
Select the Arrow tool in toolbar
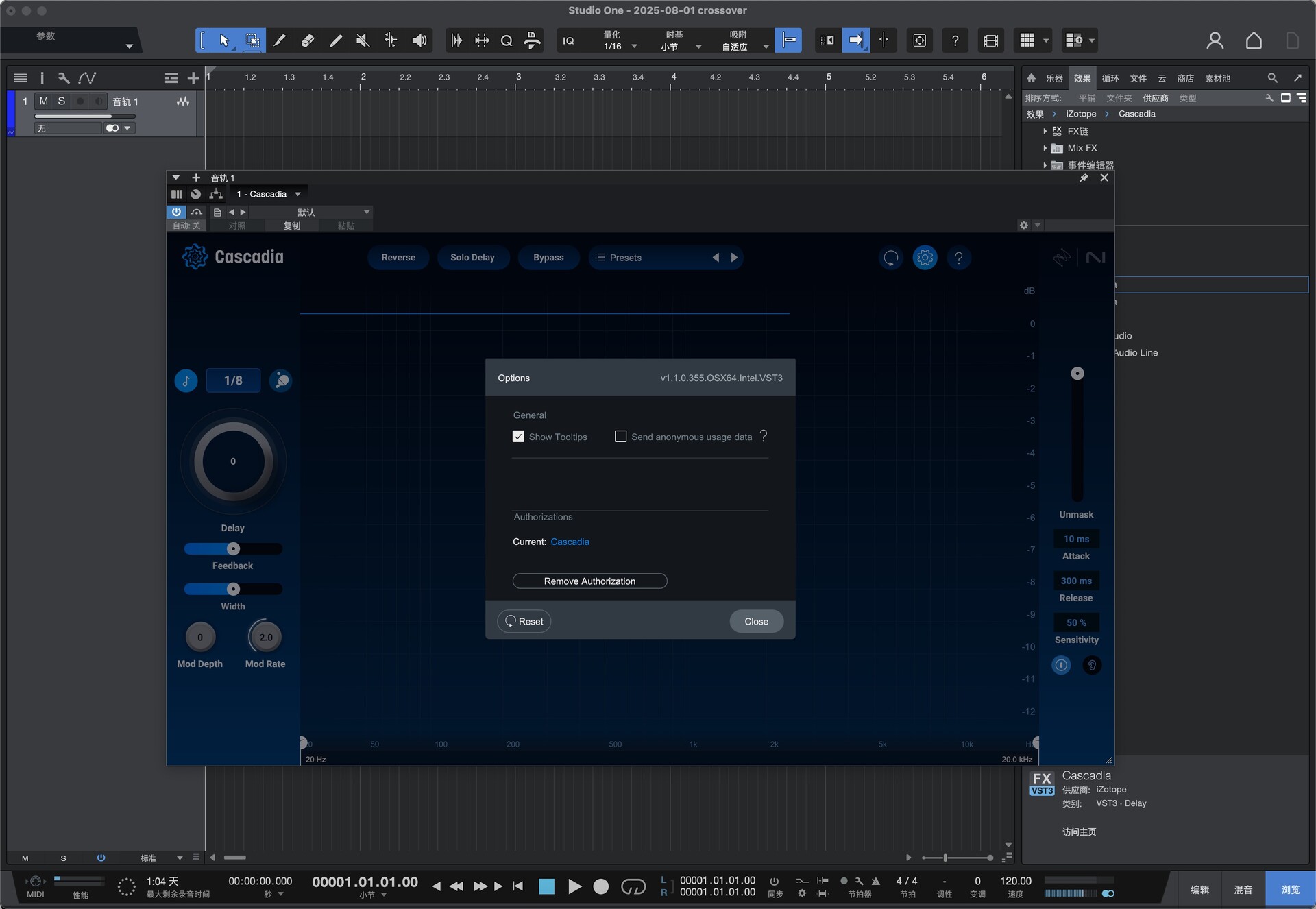click(x=224, y=40)
